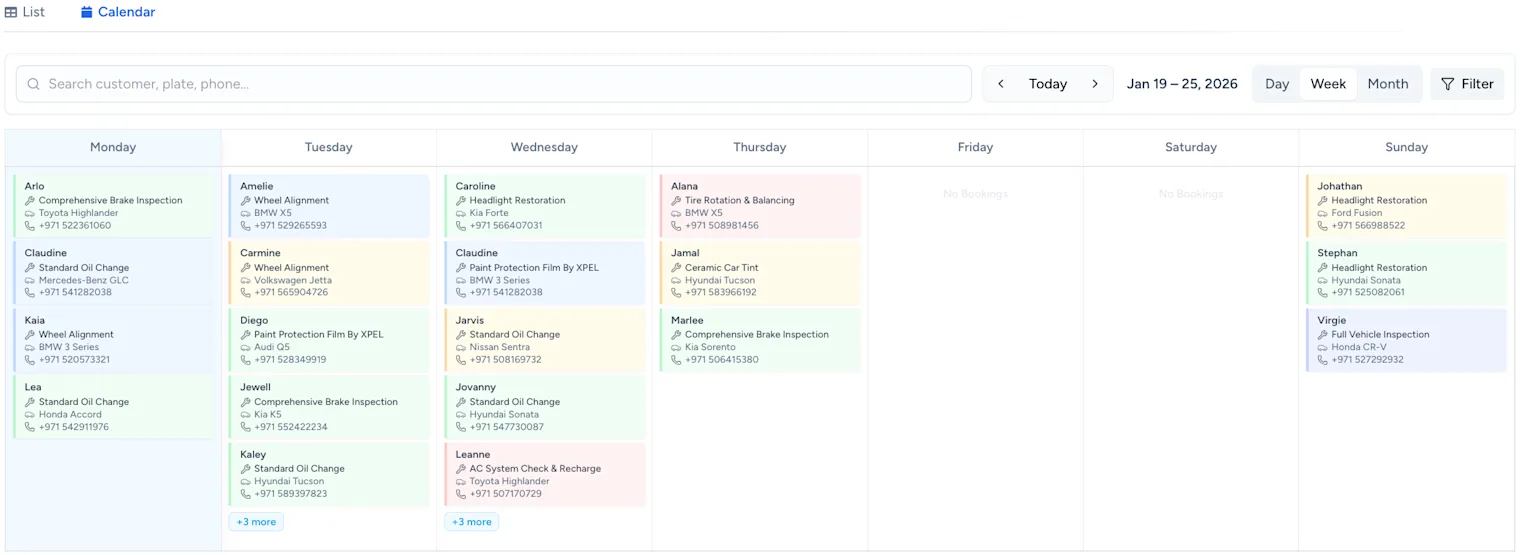
Task: Click the wrench icon in Johathan's booking
Action: (1323, 201)
